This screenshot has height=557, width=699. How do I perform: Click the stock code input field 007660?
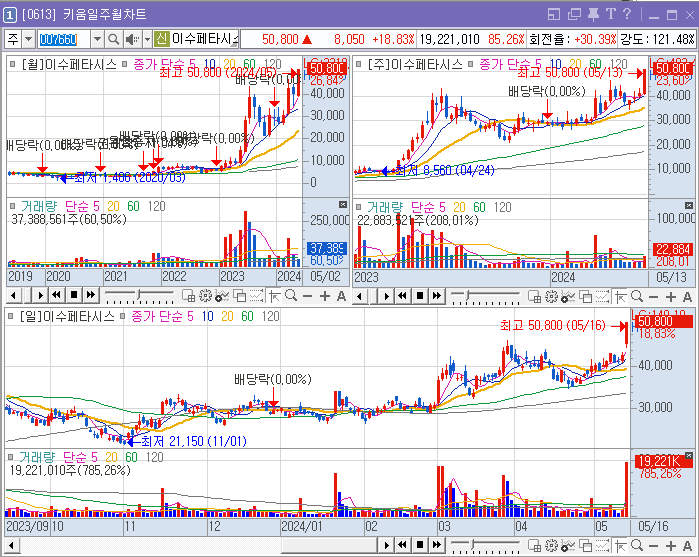64,39
